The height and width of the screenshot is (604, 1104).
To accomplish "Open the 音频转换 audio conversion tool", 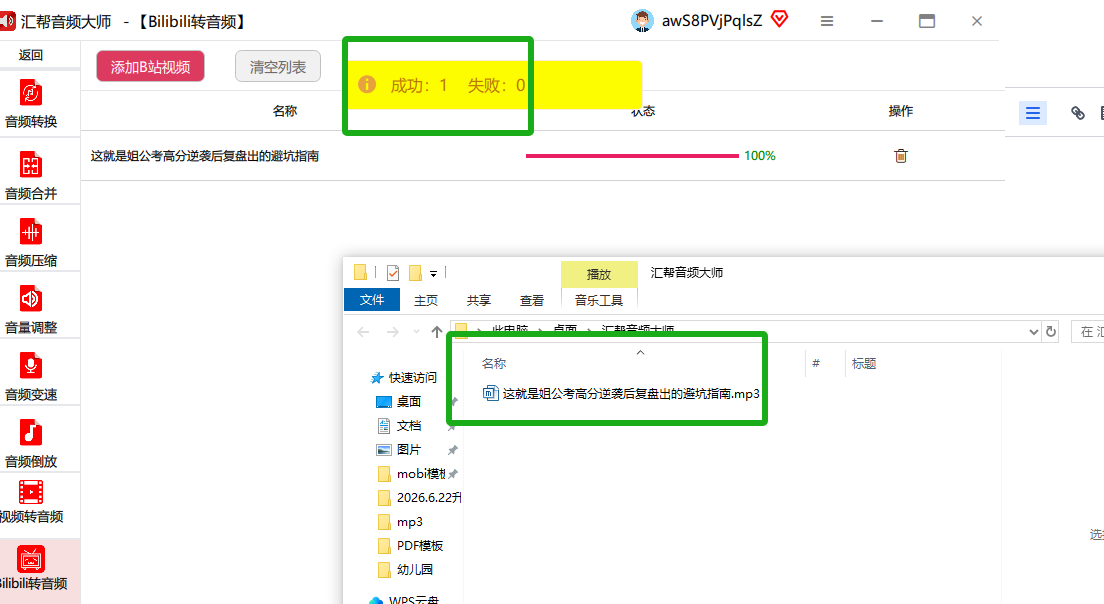I will 31,104.
